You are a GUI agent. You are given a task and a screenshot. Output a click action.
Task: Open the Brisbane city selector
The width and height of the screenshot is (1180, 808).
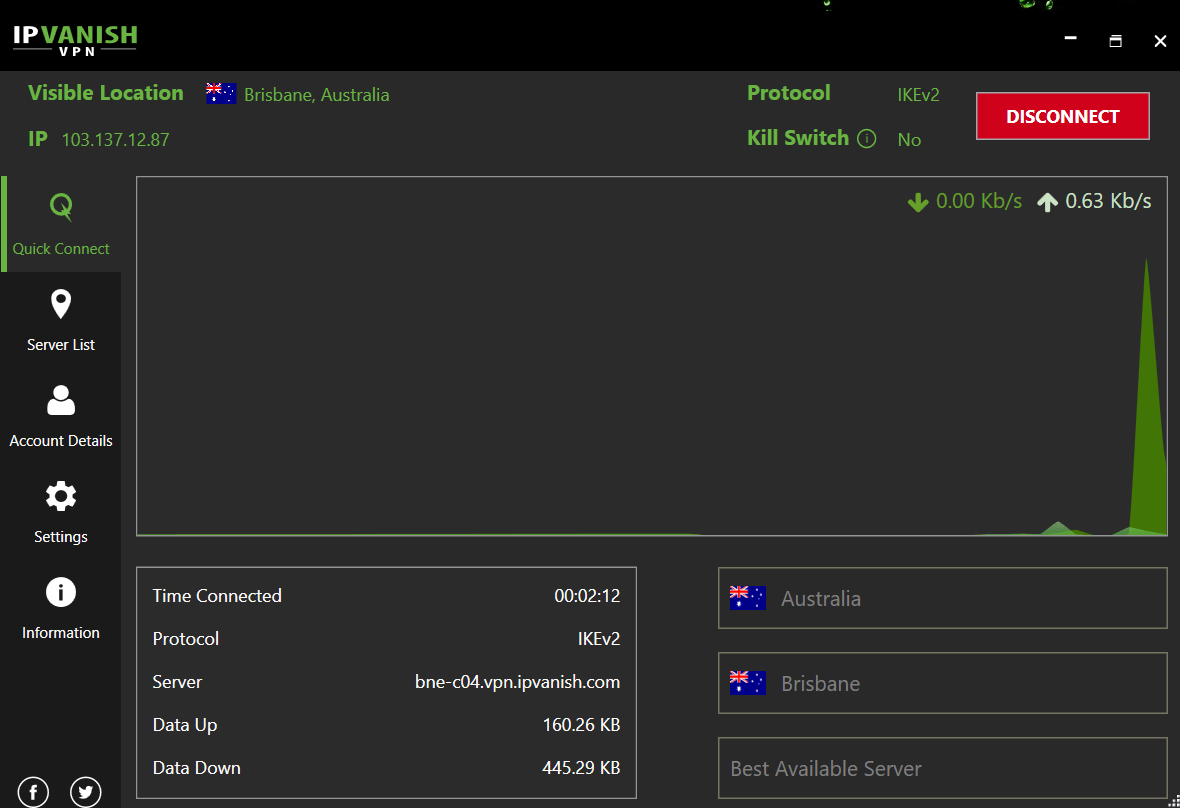(x=941, y=683)
